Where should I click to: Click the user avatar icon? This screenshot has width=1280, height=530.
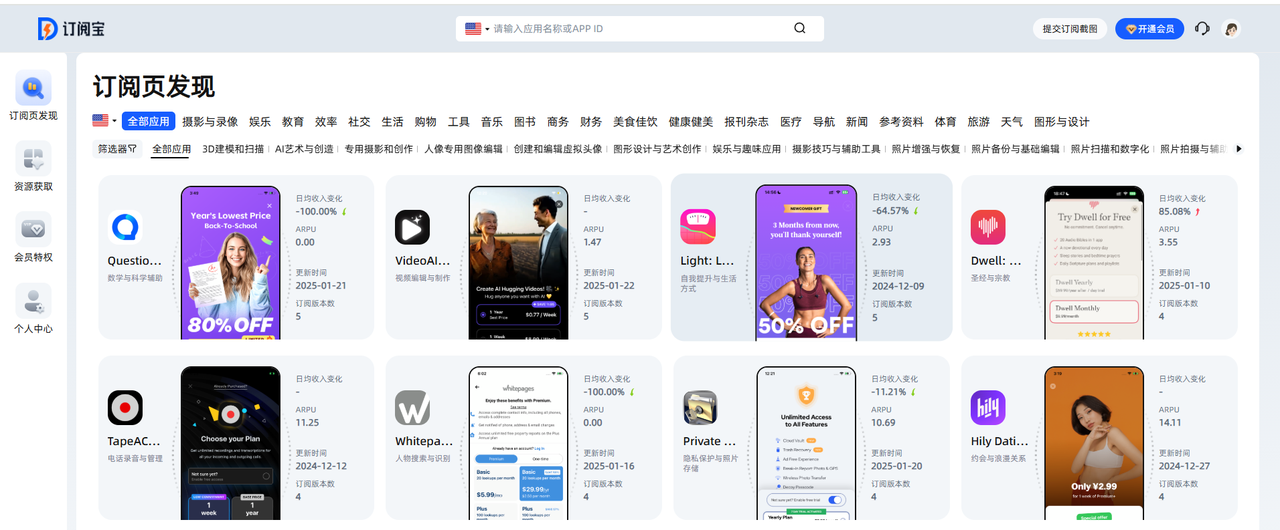pyautogui.click(x=1232, y=29)
